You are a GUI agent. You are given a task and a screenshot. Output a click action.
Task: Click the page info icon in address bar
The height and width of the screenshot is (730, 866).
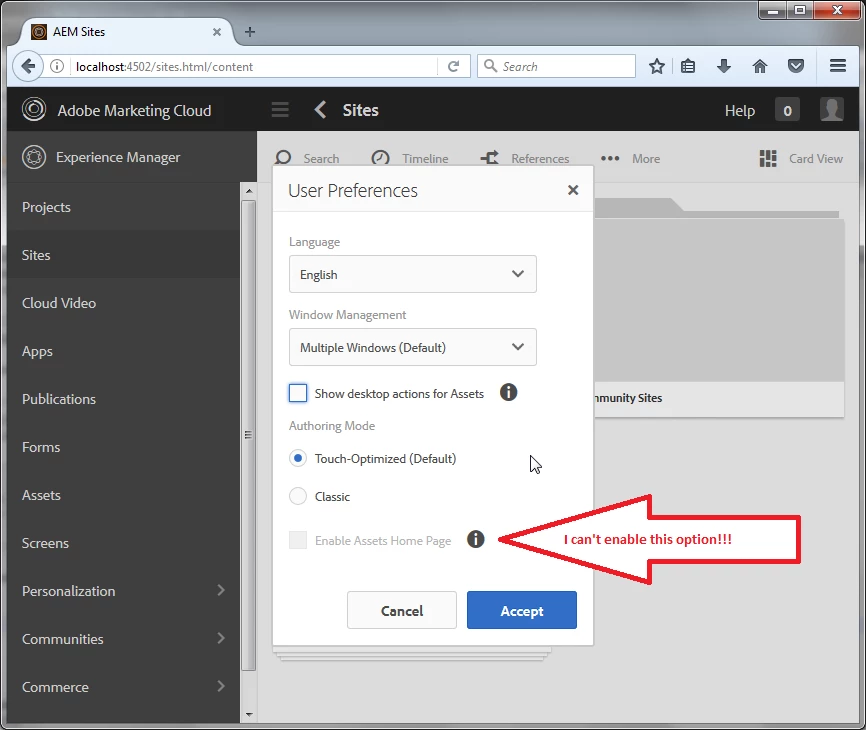57,66
